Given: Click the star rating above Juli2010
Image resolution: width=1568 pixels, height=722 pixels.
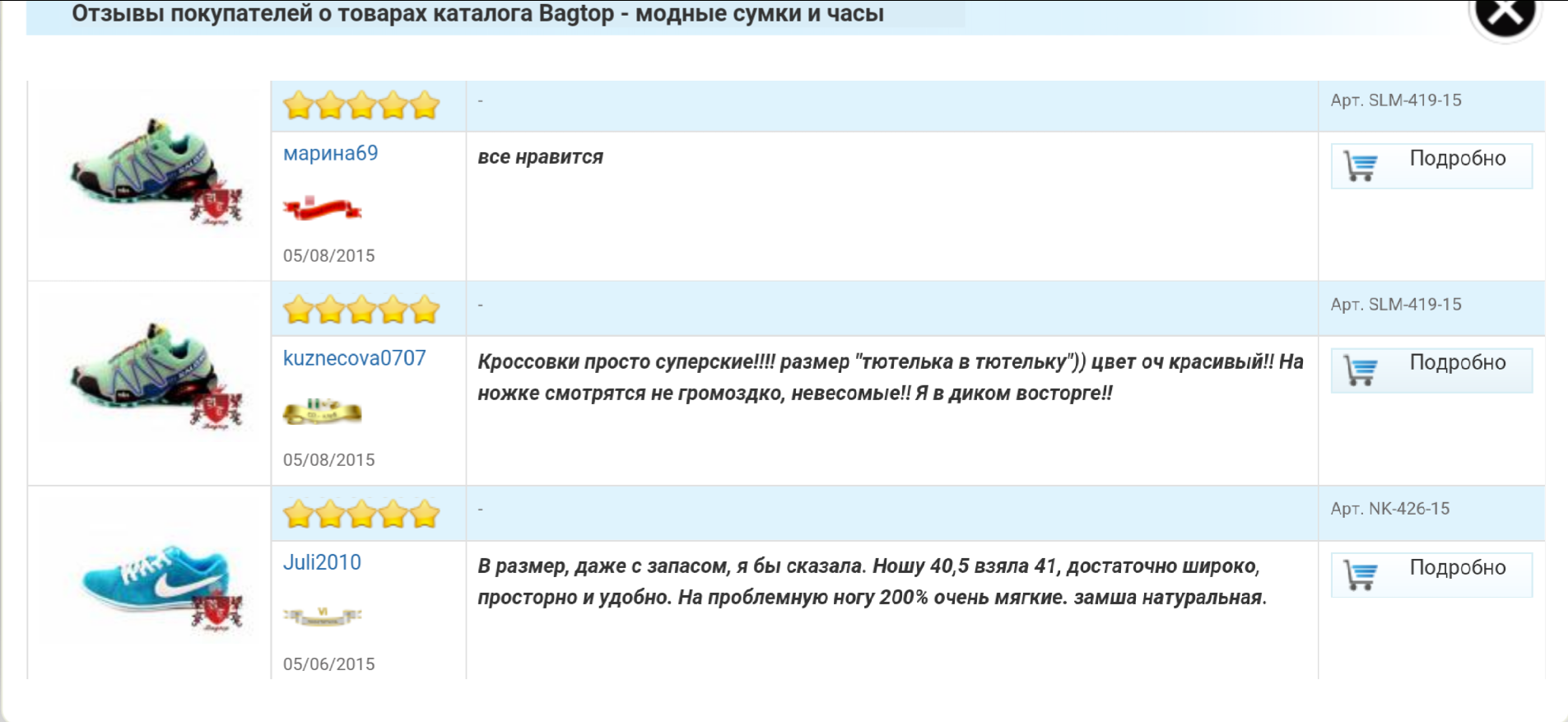Looking at the screenshot, I should tap(361, 514).
